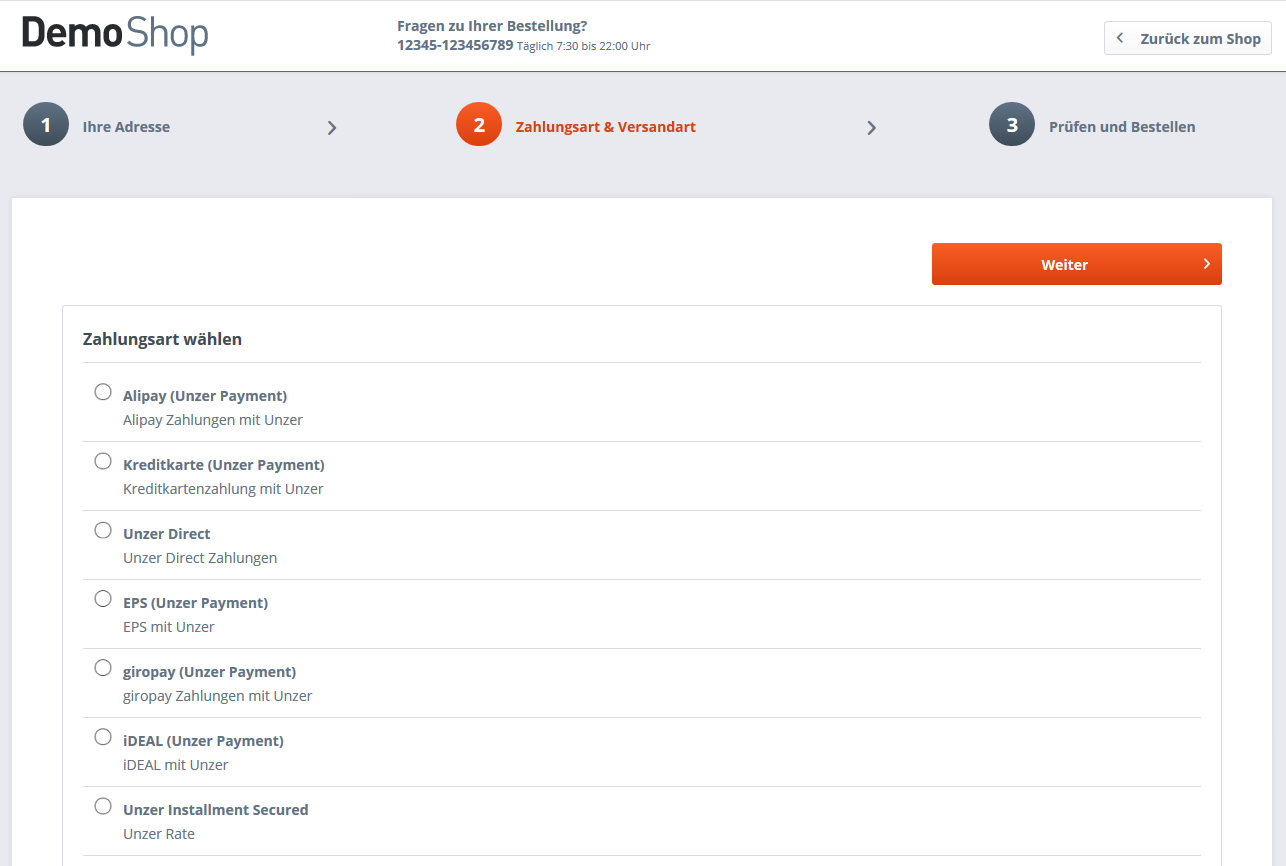The width and height of the screenshot is (1286, 866).
Task: Click the Unzer Installment Secured label
Action: pos(216,810)
